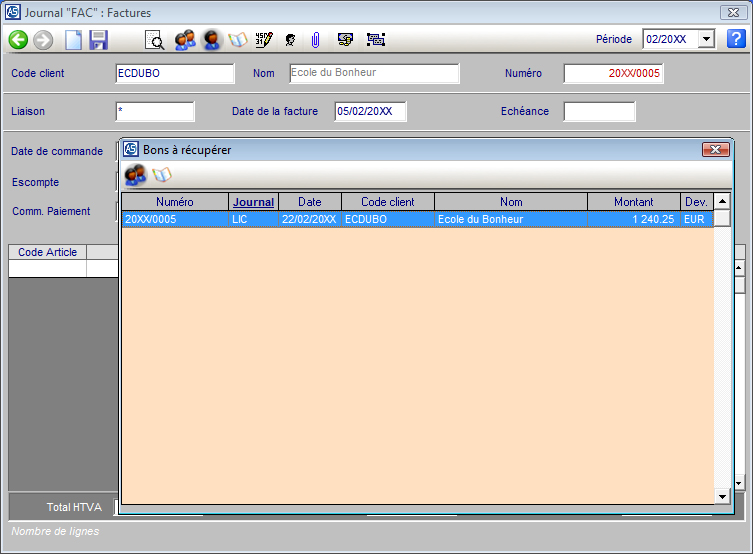
Task: Sort by the Montant column header
Action: pyautogui.click(x=633, y=202)
